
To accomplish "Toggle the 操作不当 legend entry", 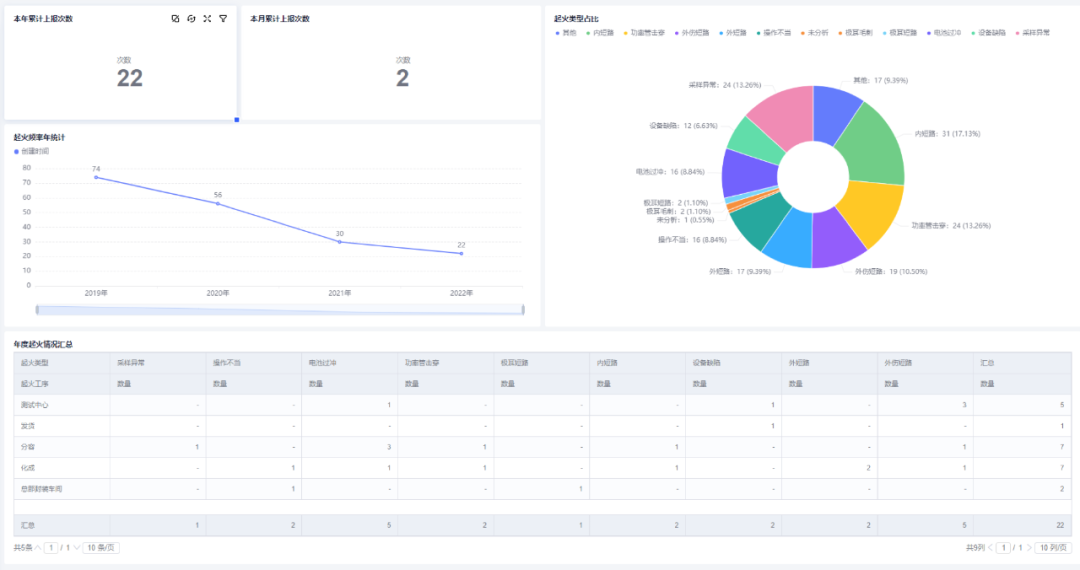I will click(x=773, y=33).
